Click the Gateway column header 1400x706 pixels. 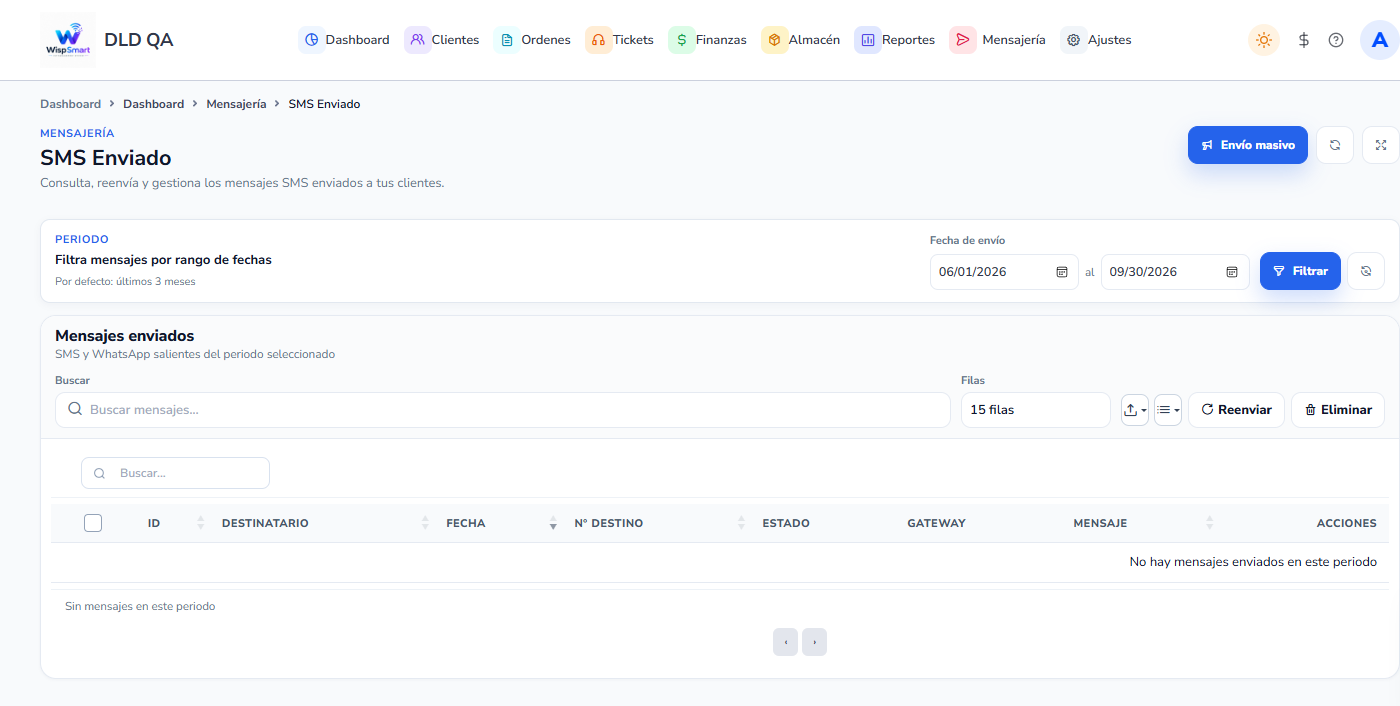(x=936, y=523)
